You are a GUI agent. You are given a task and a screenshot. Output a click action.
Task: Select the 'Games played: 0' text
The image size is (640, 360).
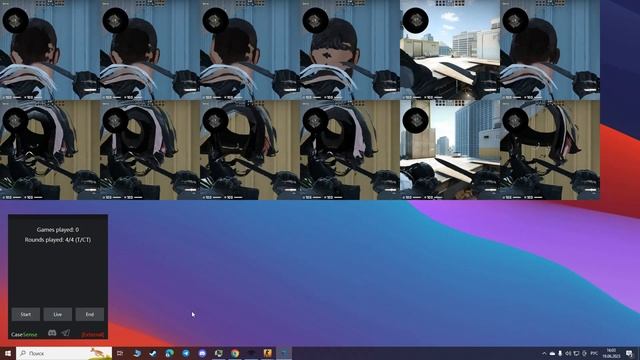[58, 230]
